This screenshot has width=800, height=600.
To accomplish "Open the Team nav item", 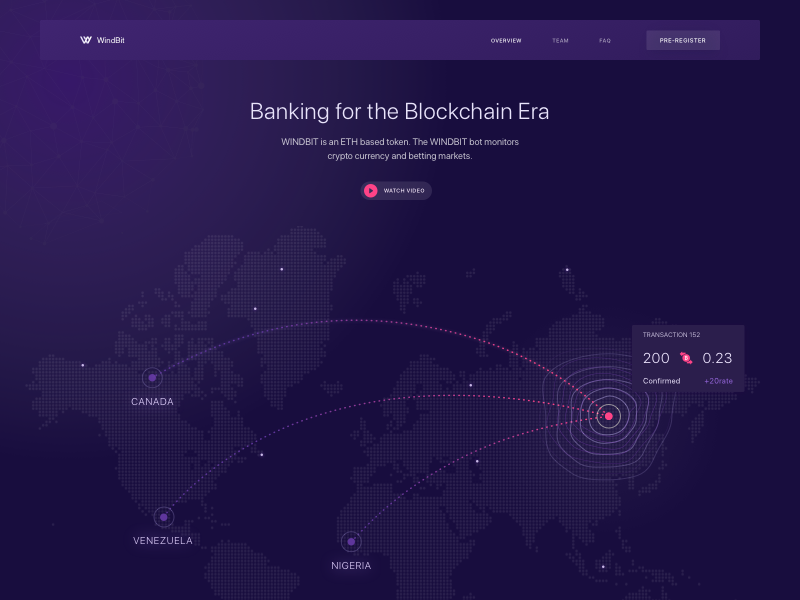I will 560,40.
